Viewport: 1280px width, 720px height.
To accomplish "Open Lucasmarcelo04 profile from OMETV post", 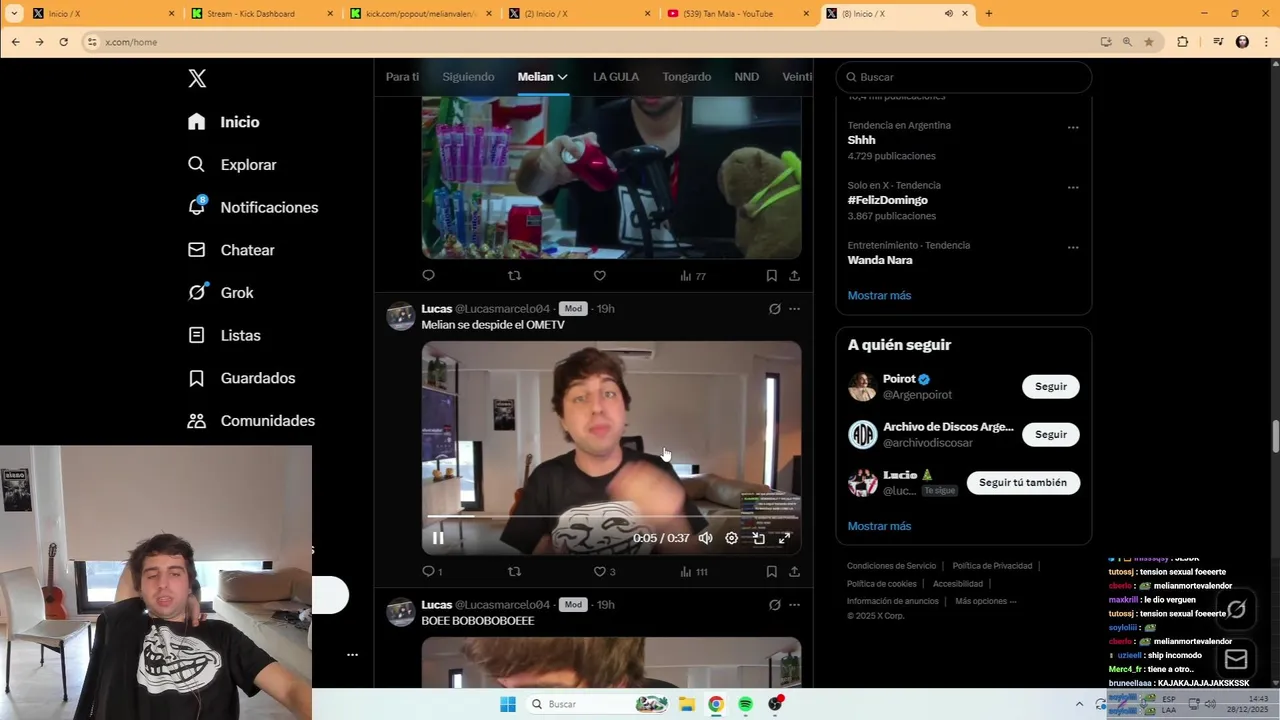I will point(502,309).
